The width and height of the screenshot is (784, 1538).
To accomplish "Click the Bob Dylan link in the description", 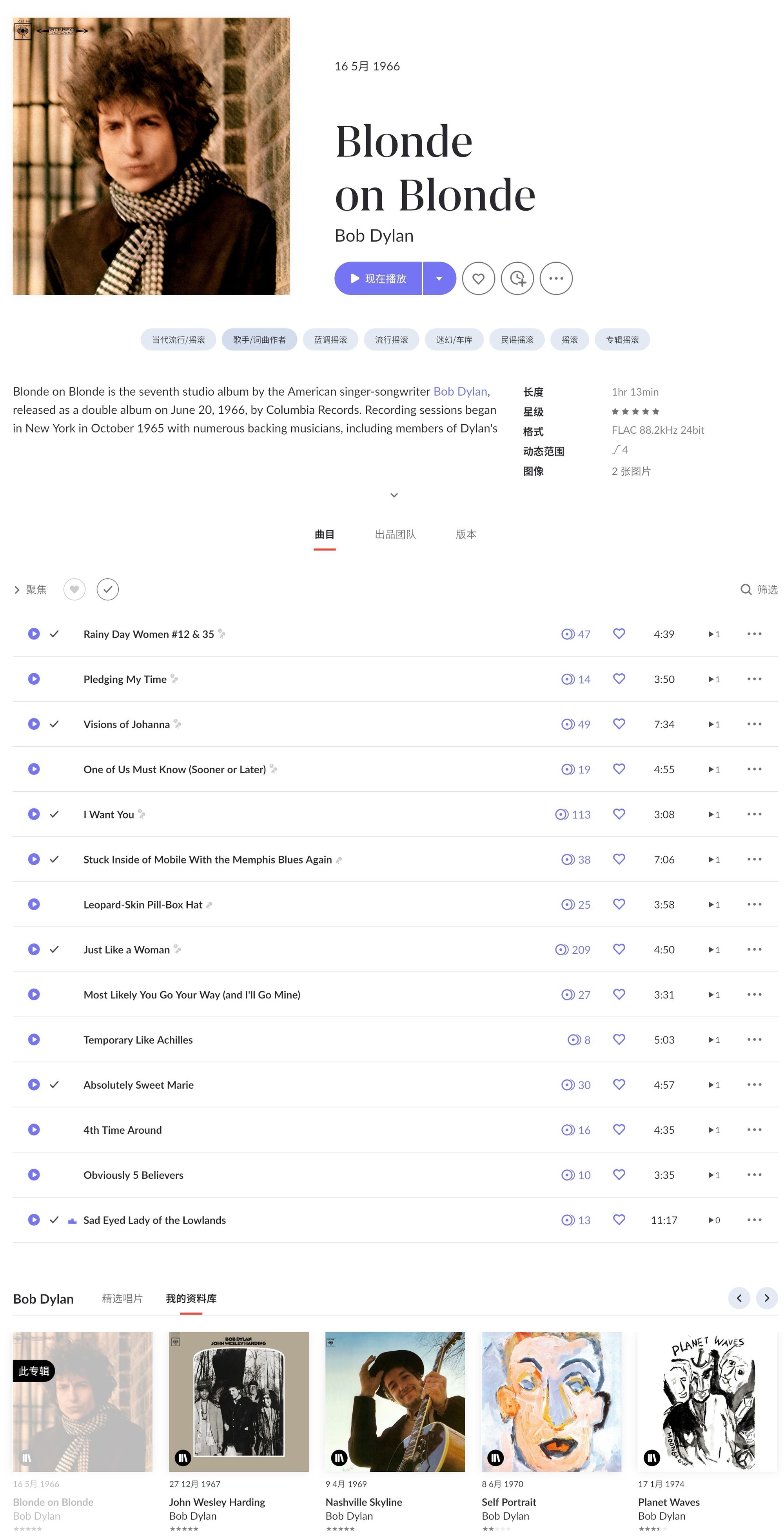I will (460, 391).
